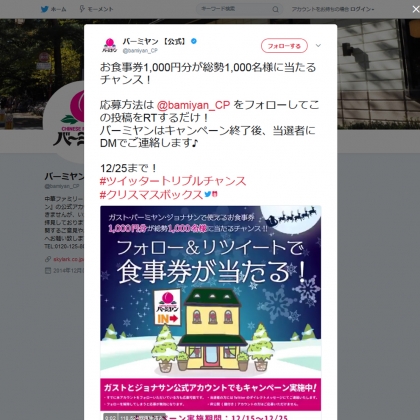Click the link icon beside skylark.co.jp
420x420 pixels.
click(x=48, y=259)
